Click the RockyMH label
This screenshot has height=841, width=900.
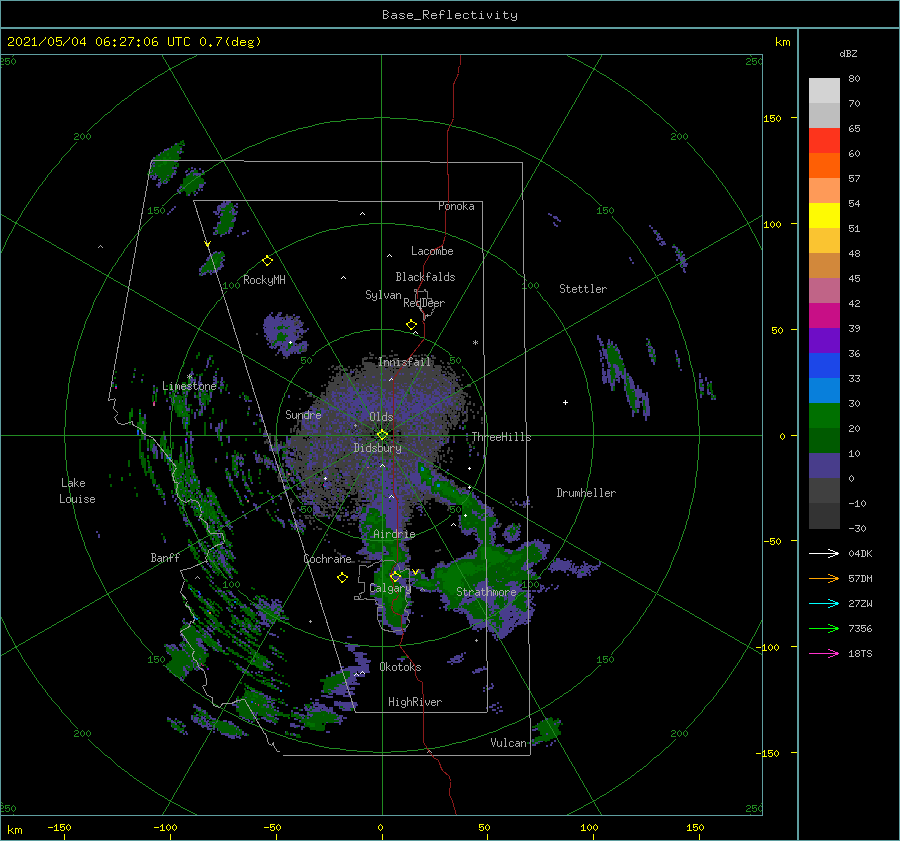point(264,280)
